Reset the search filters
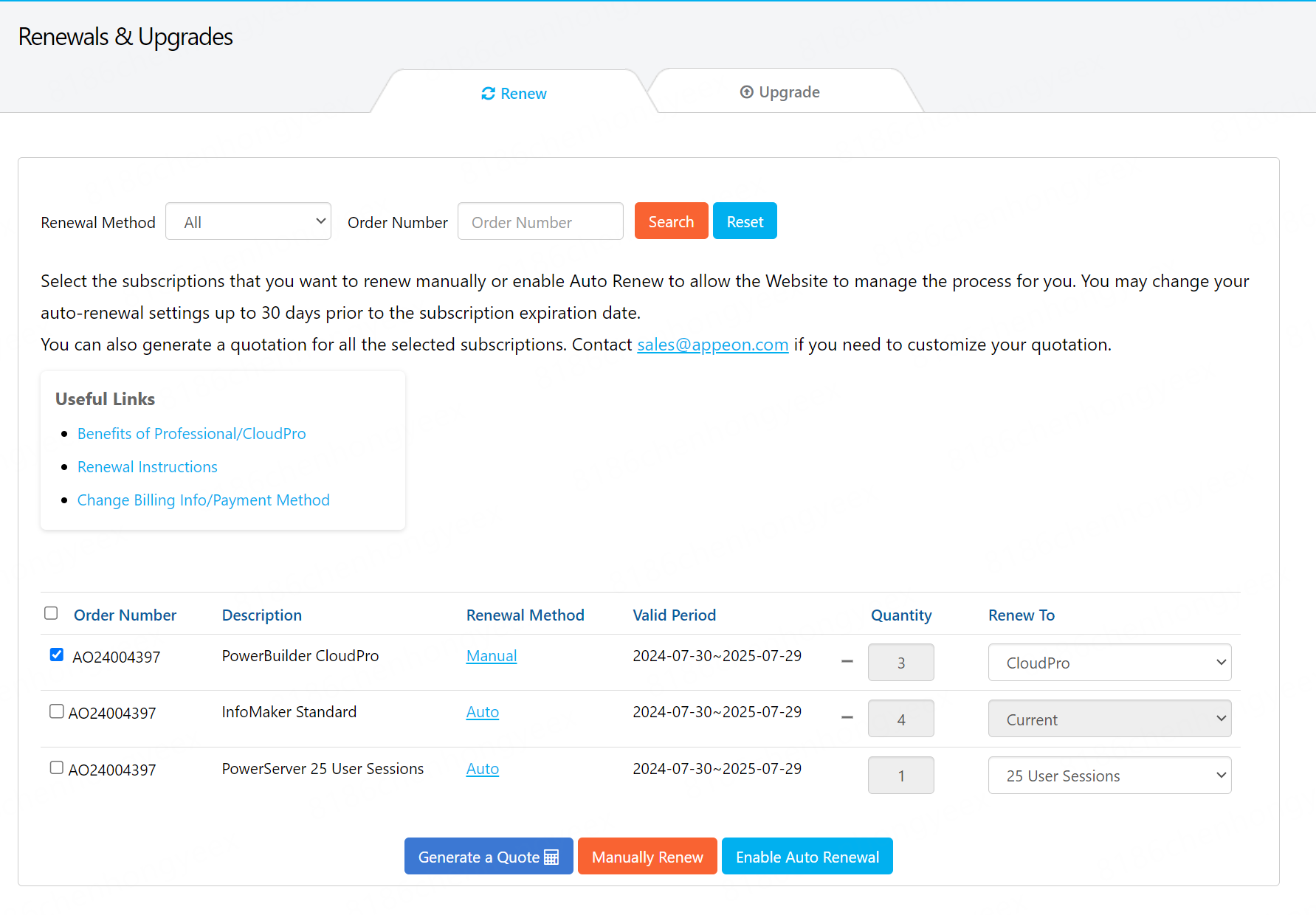 (745, 221)
